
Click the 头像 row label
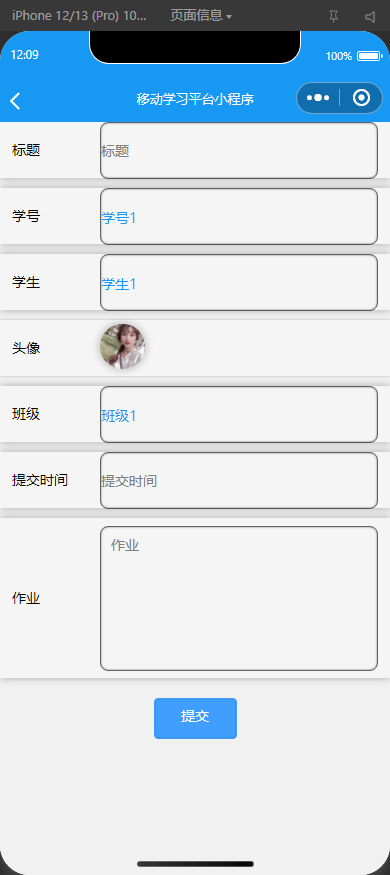[x=26, y=348]
